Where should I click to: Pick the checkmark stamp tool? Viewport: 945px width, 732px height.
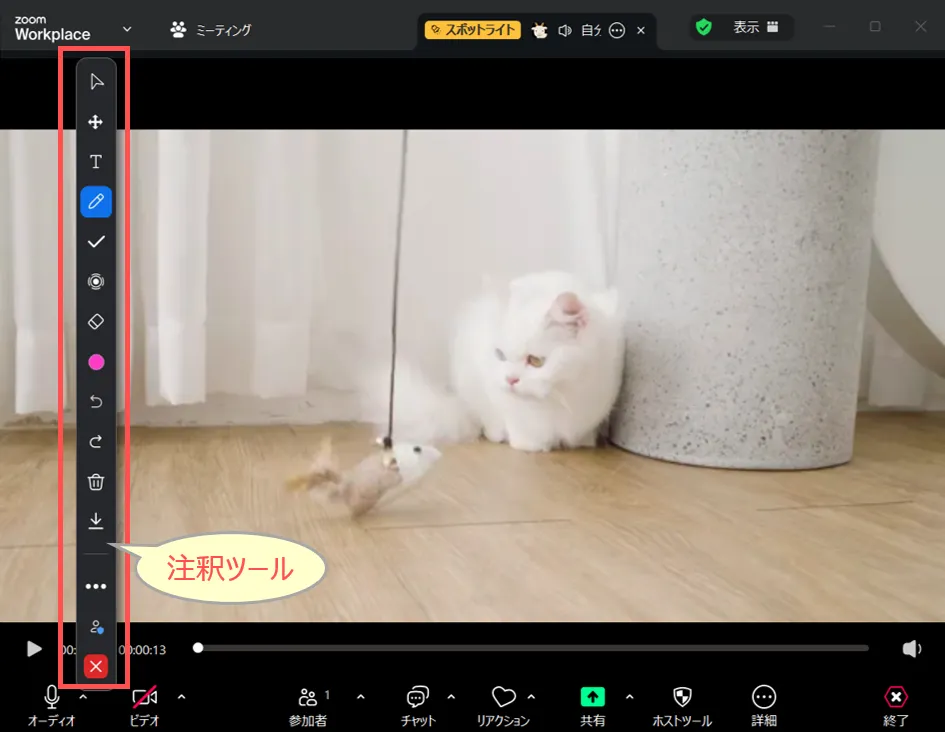(x=96, y=242)
